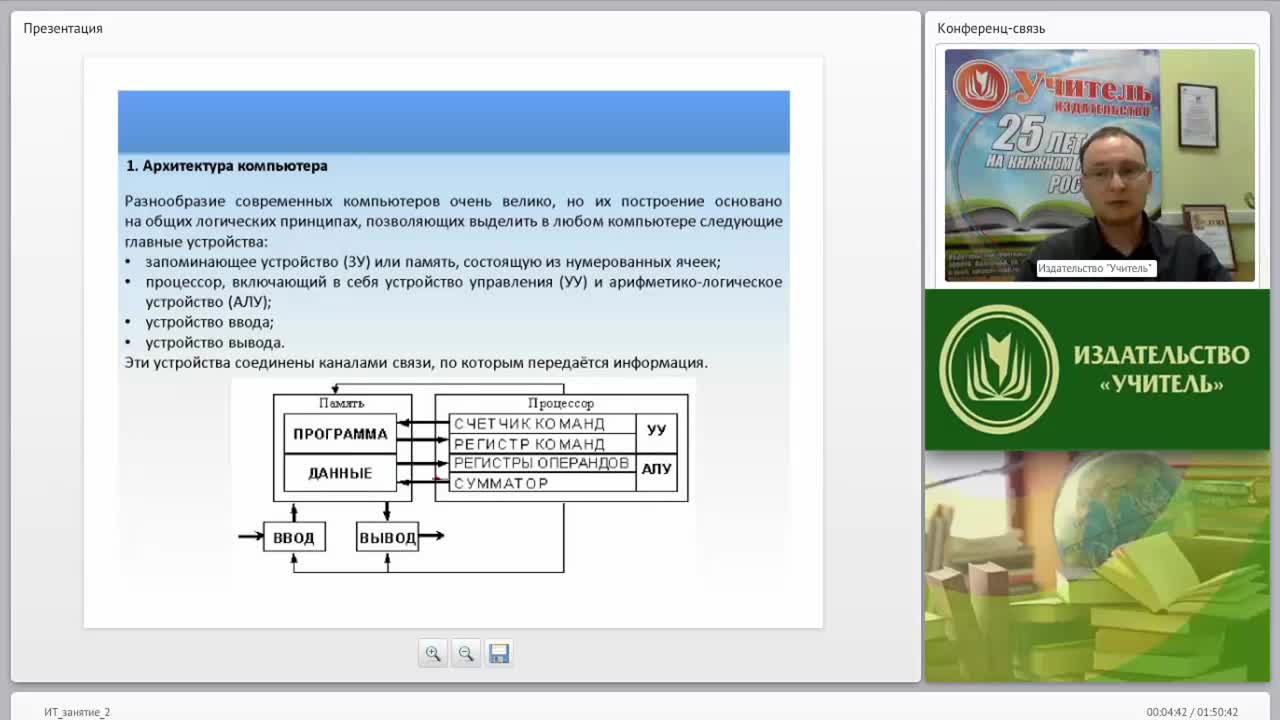The height and width of the screenshot is (720, 1280).
Task: Zoom in on the presentation slide
Action: (x=433, y=653)
